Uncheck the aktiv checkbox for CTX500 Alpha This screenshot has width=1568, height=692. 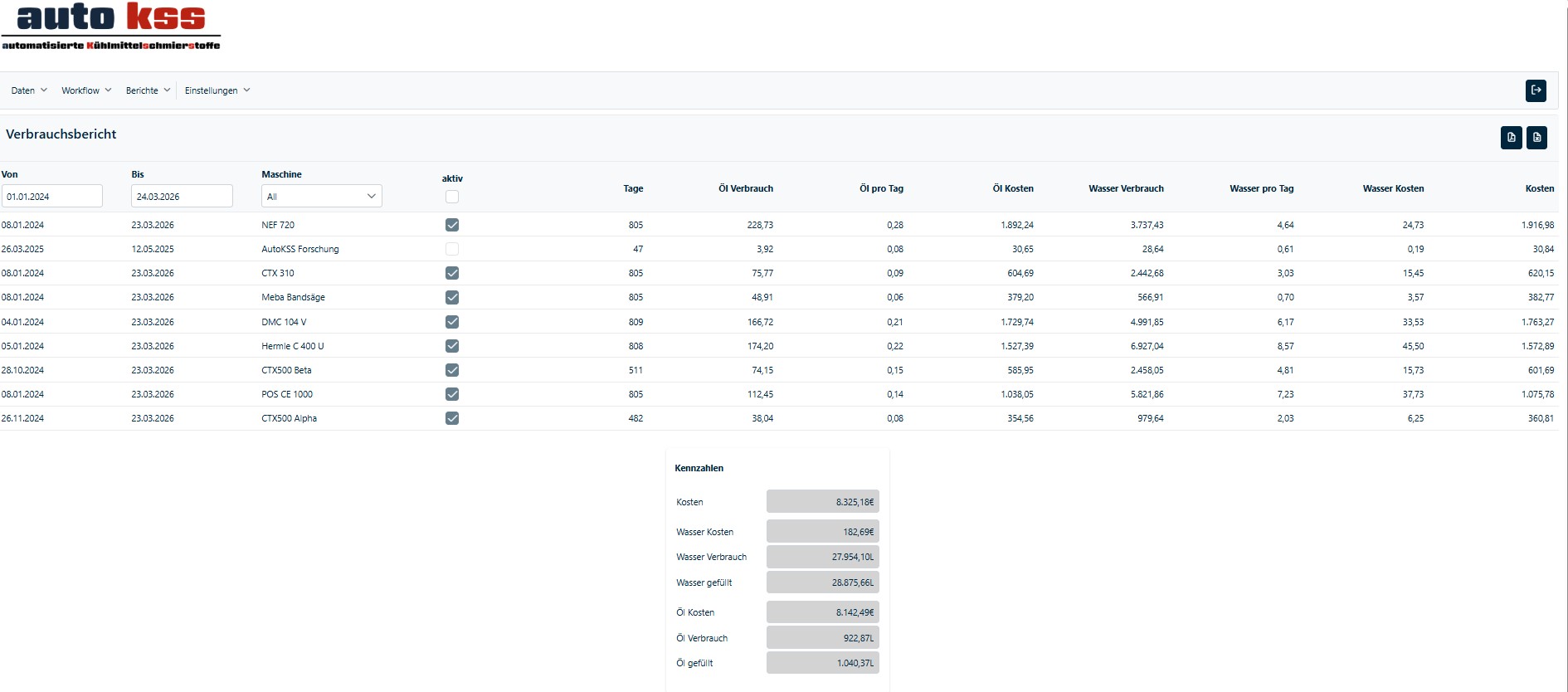[x=452, y=418]
